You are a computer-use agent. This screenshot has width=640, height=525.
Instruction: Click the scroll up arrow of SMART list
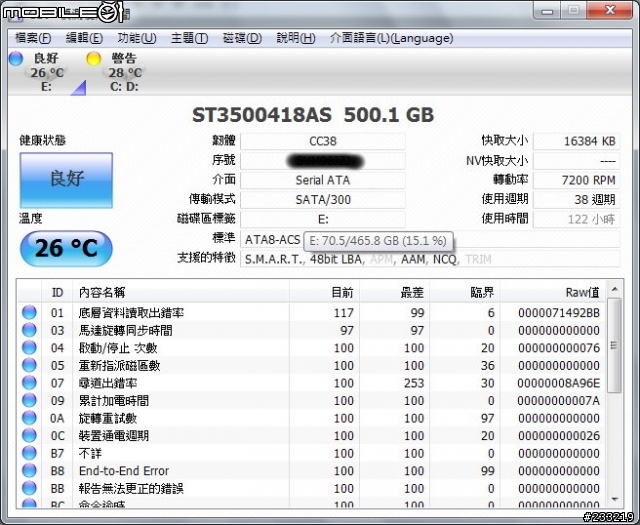pyautogui.click(x=615, y=289)
